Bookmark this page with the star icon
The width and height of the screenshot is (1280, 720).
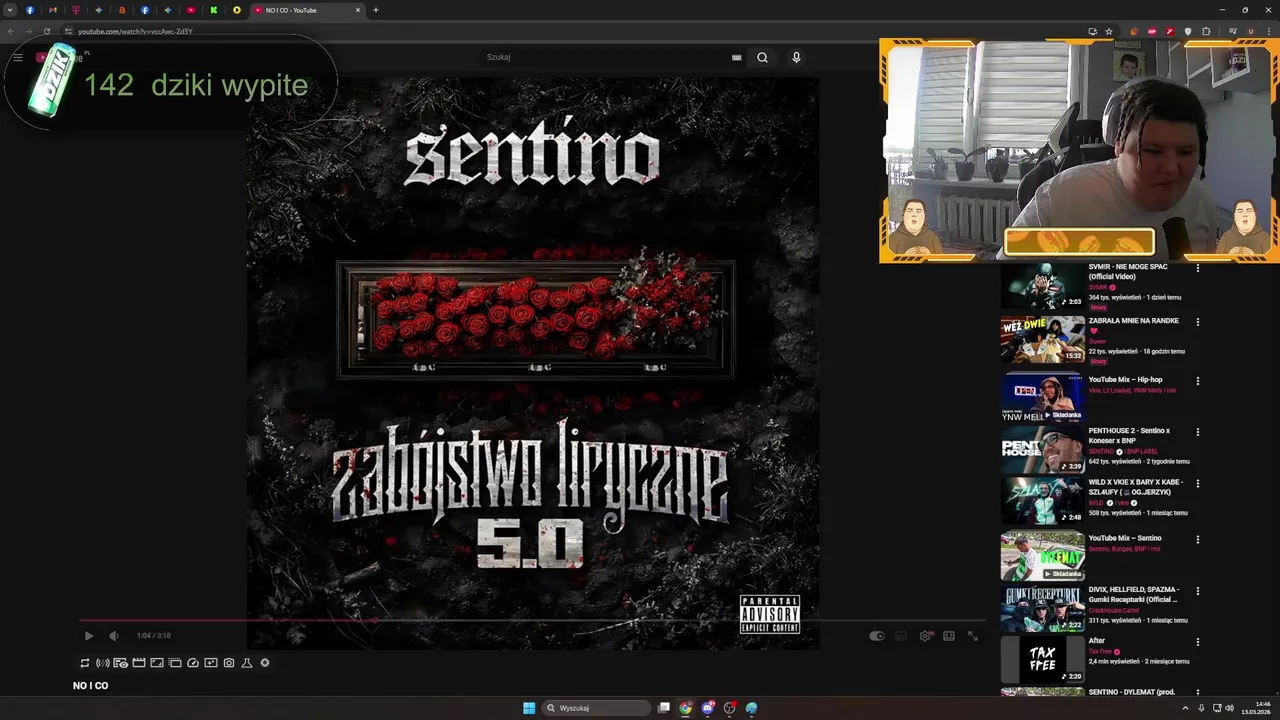[x=1109, y=31]
